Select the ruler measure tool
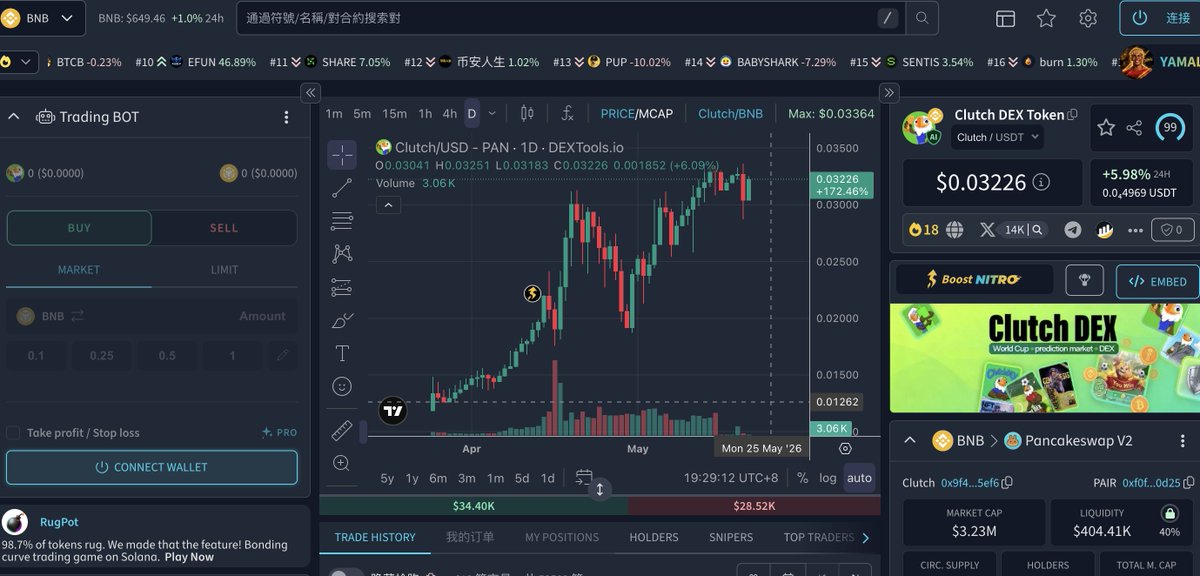The height and width of the screenshot is (576, 1200). 342,431
